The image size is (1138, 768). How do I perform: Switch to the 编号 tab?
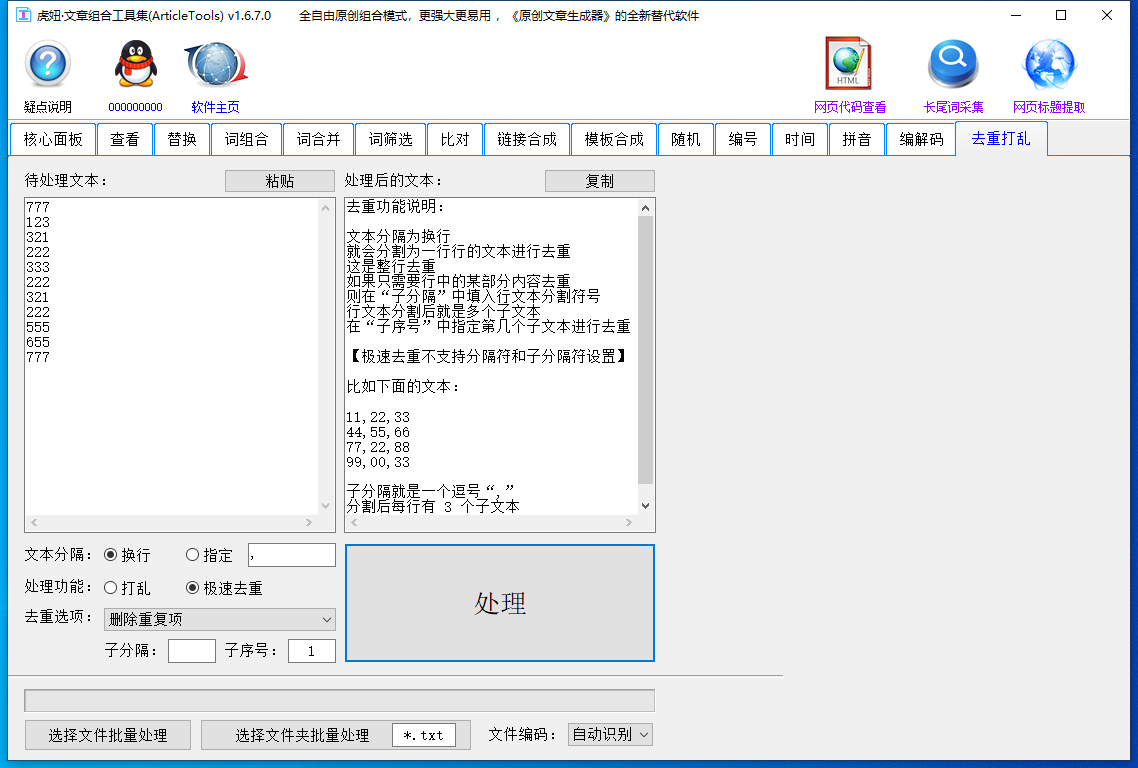pos(743,139)
